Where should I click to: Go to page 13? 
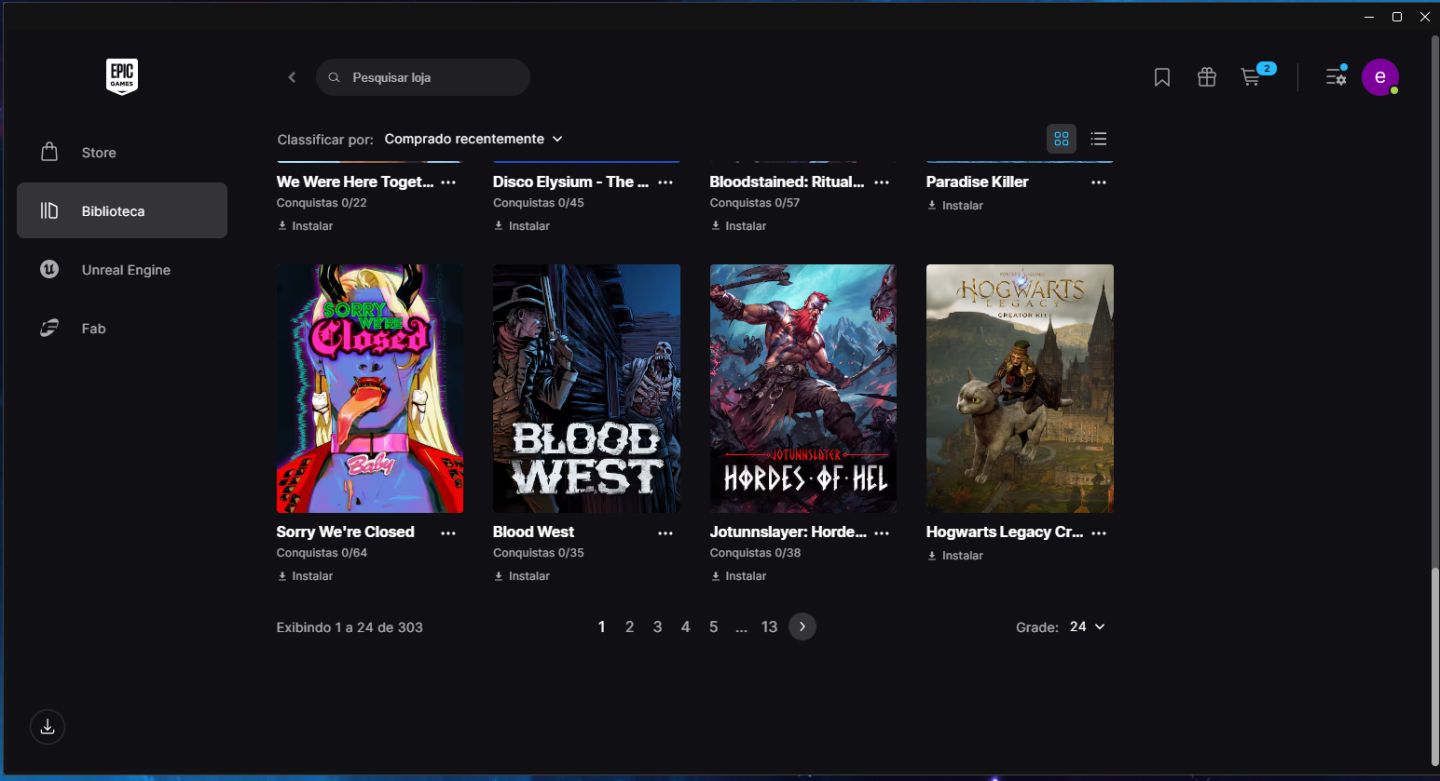(x=769, y=627)
